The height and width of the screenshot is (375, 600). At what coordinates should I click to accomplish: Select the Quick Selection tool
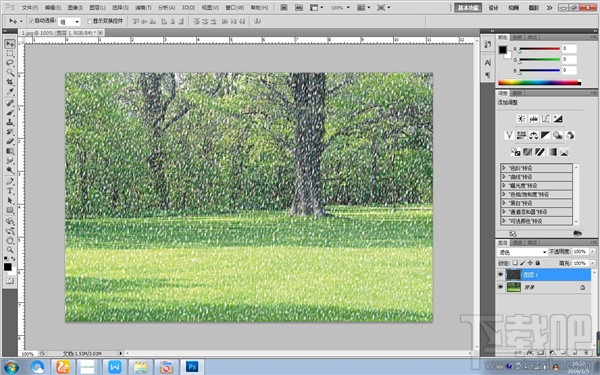coord(10,73)
